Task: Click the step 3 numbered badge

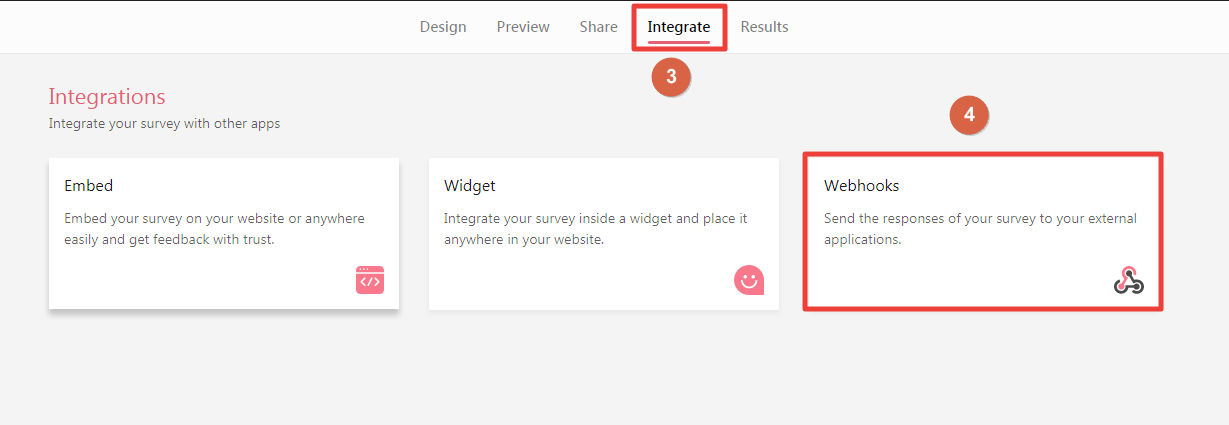Action: (x=671, y=77)
